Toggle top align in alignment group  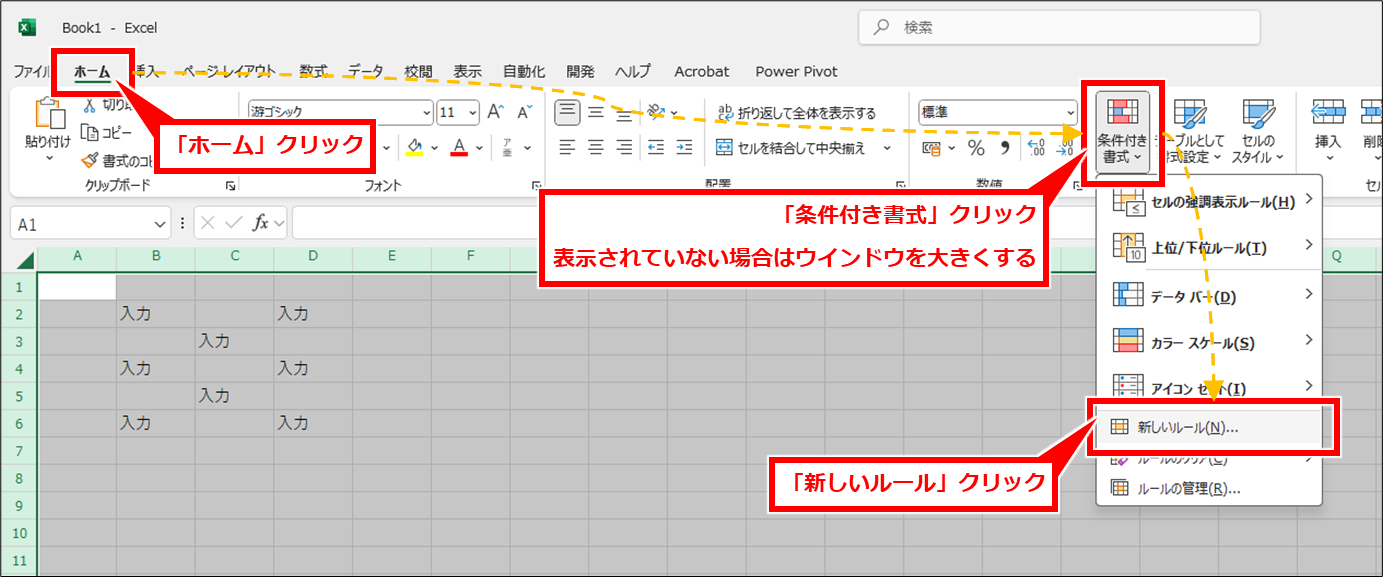pyautogui.click(x=567, y=112)
